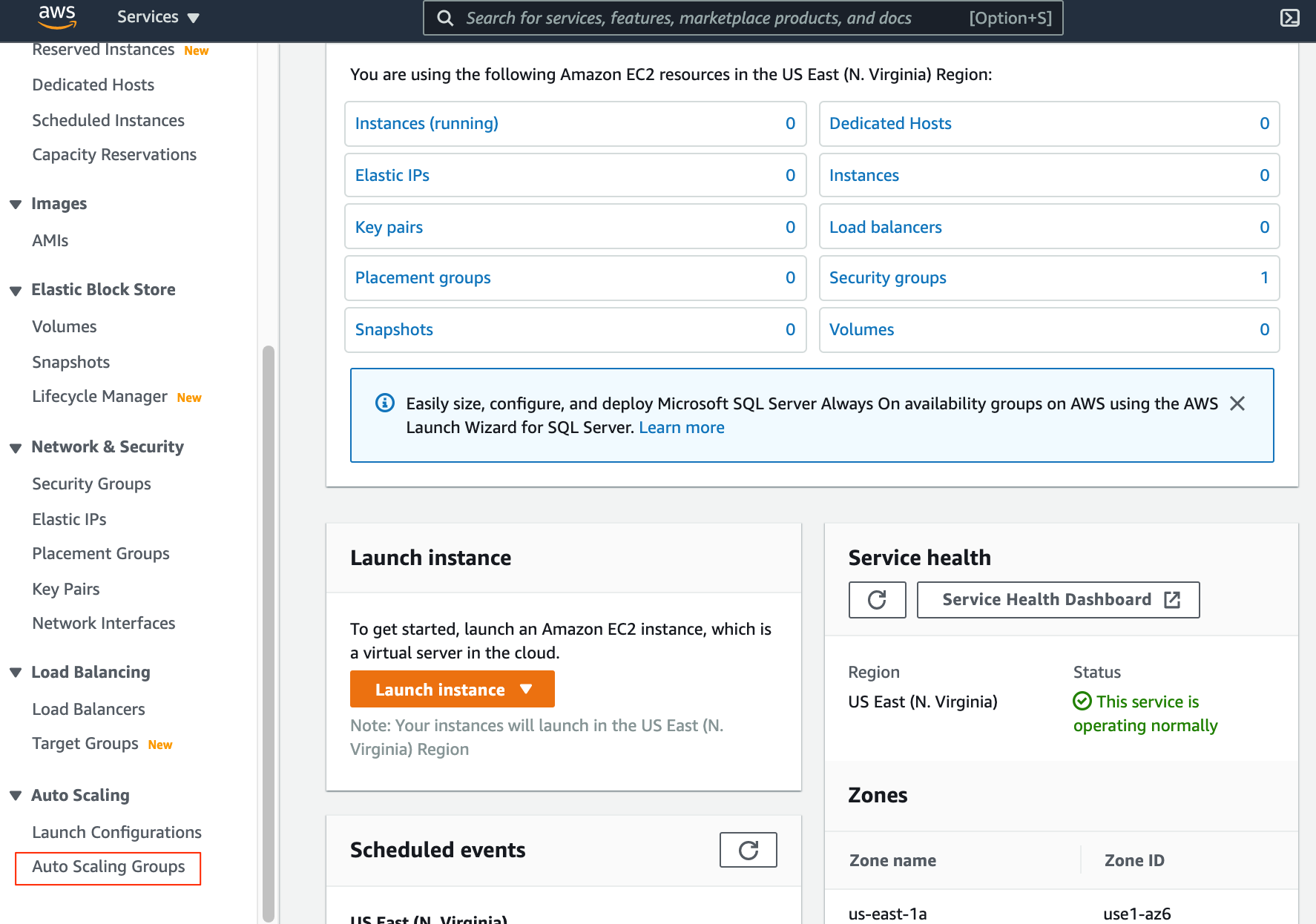
Task: Dismiss the SQL Server Launch Wizard banner
Action: coord(1237,403)
